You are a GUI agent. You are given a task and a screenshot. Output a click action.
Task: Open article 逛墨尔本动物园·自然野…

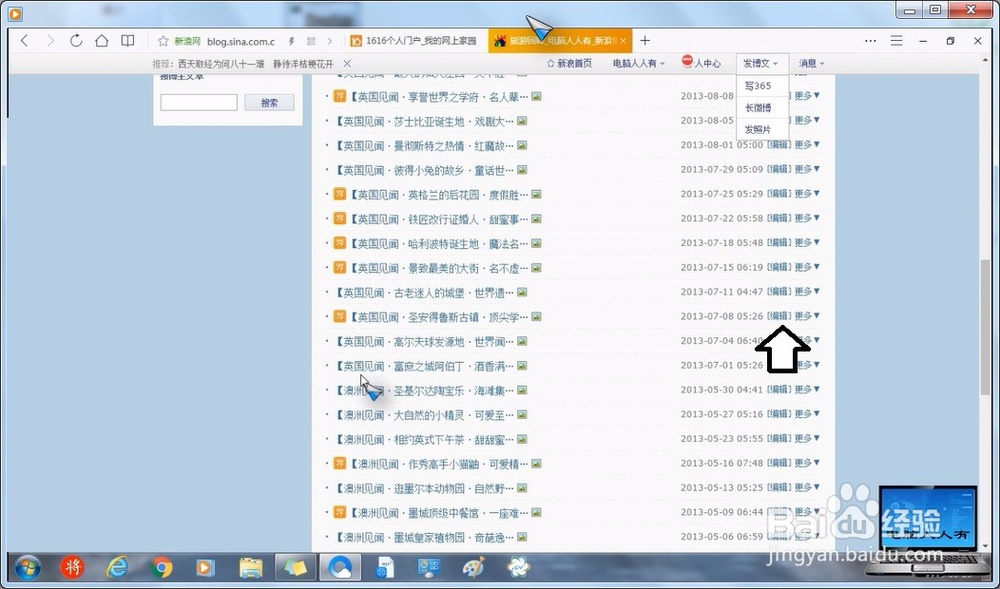click(424, 488)
